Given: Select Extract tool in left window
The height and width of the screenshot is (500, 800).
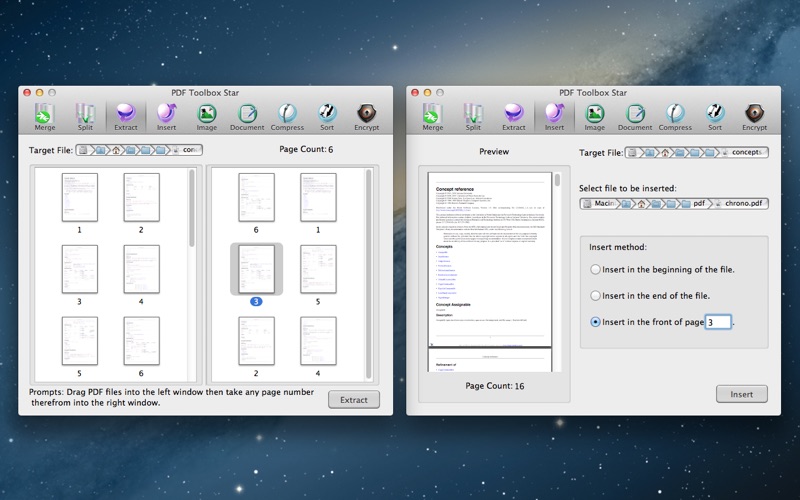Looking at the screenshot, I should [x=126, y=117].
